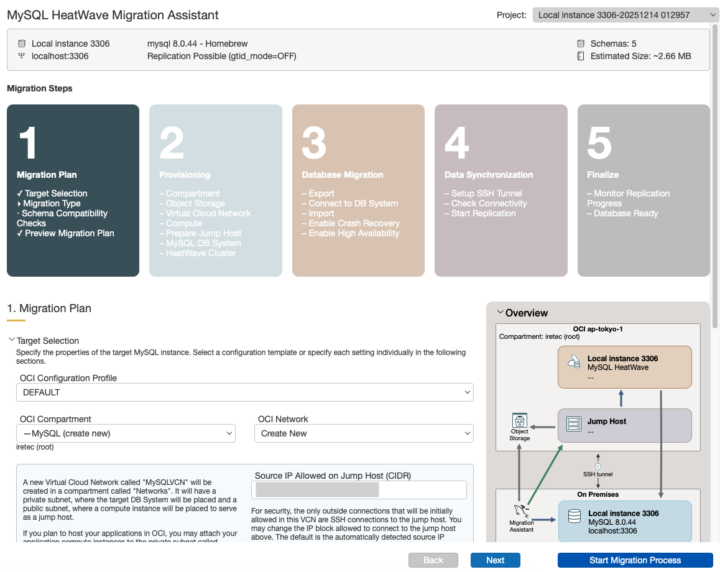Select the Database Migration step card
The width and height of the screenshot is (720, 572).
click(x=358, y=190)
